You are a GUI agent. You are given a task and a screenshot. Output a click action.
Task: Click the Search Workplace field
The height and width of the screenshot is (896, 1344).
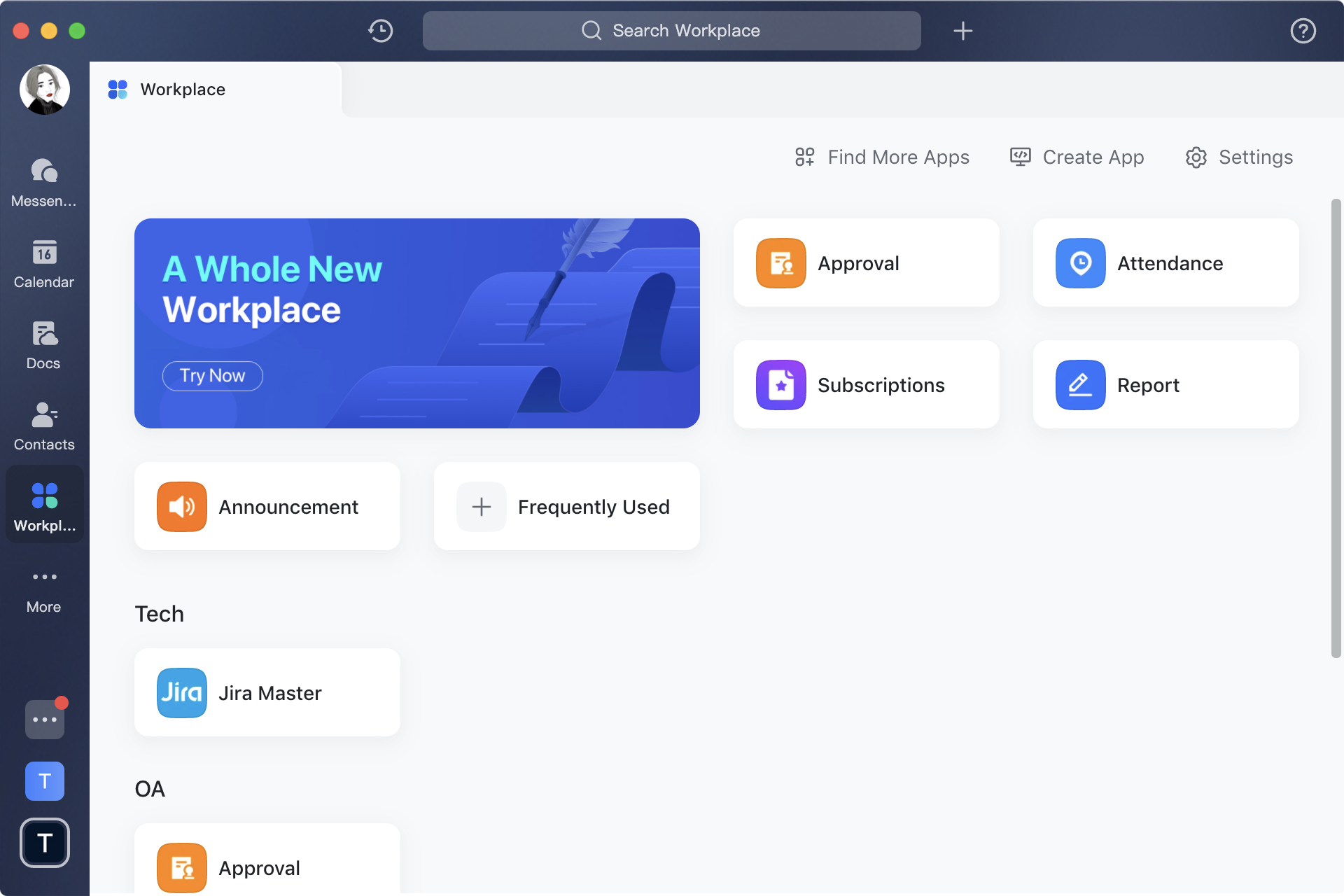click(671, 31)
